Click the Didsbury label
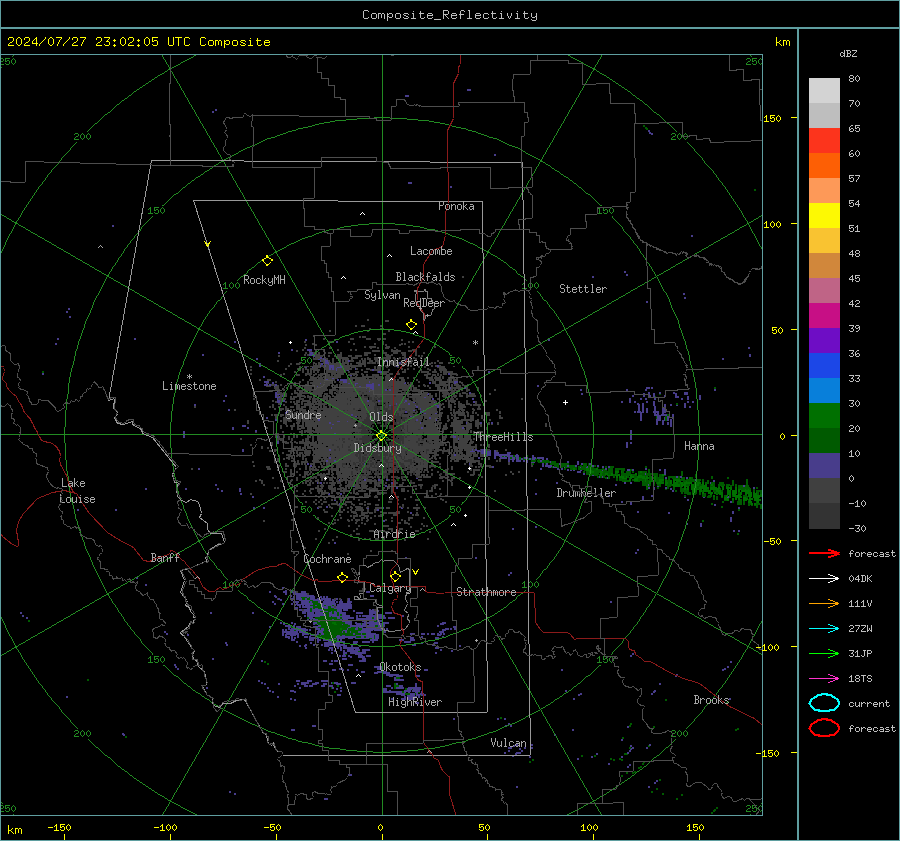 (x=378, y=448)
